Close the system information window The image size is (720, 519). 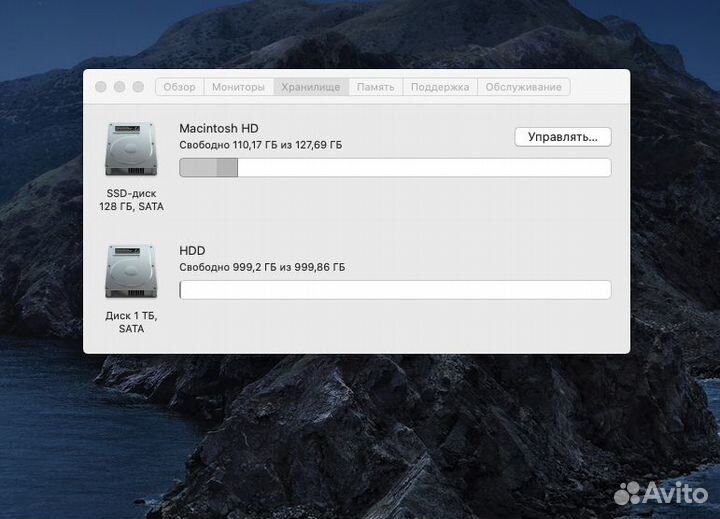point(101,87)
